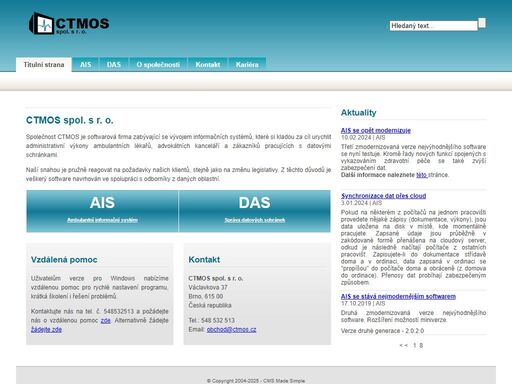This screenshot has height=384, width=512.
Task: Click the 'CTMOS spol. s r. o.' main heading
Action: 70,120
